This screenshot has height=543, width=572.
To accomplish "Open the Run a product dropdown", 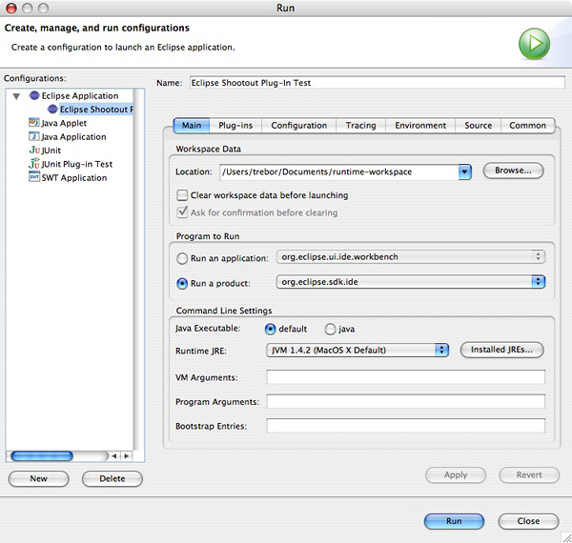I will [x=411, y=282].
